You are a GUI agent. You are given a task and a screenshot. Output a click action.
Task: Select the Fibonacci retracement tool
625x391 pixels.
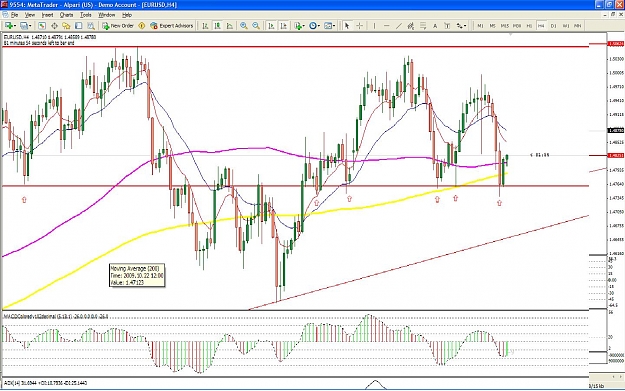pyautogui.click(x=423, y=26)
